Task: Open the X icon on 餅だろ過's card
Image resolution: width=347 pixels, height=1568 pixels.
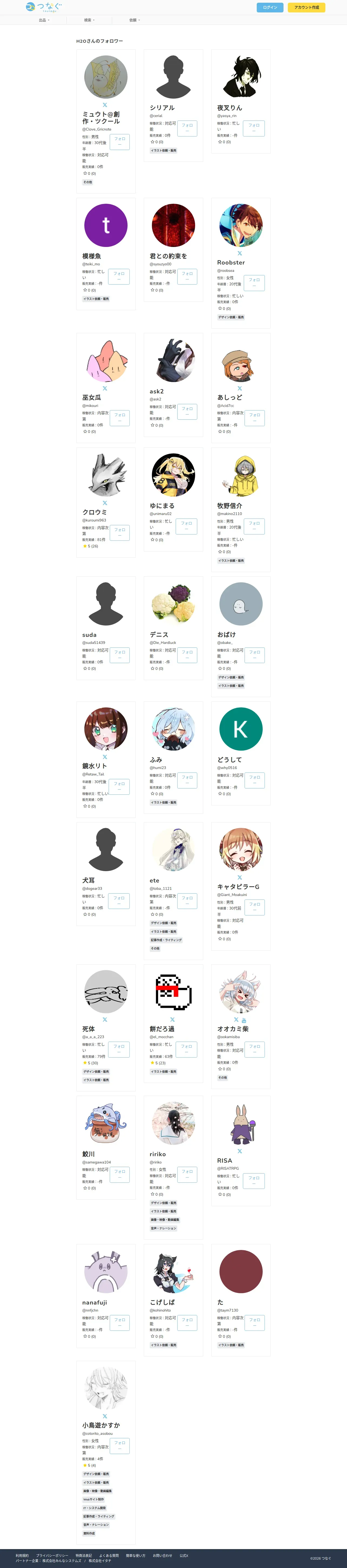Action: (x=172, y=1019)
